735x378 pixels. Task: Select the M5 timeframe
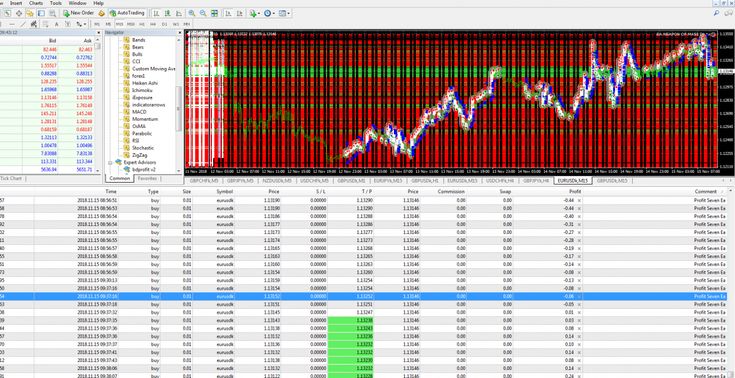(x=108, y=24)
